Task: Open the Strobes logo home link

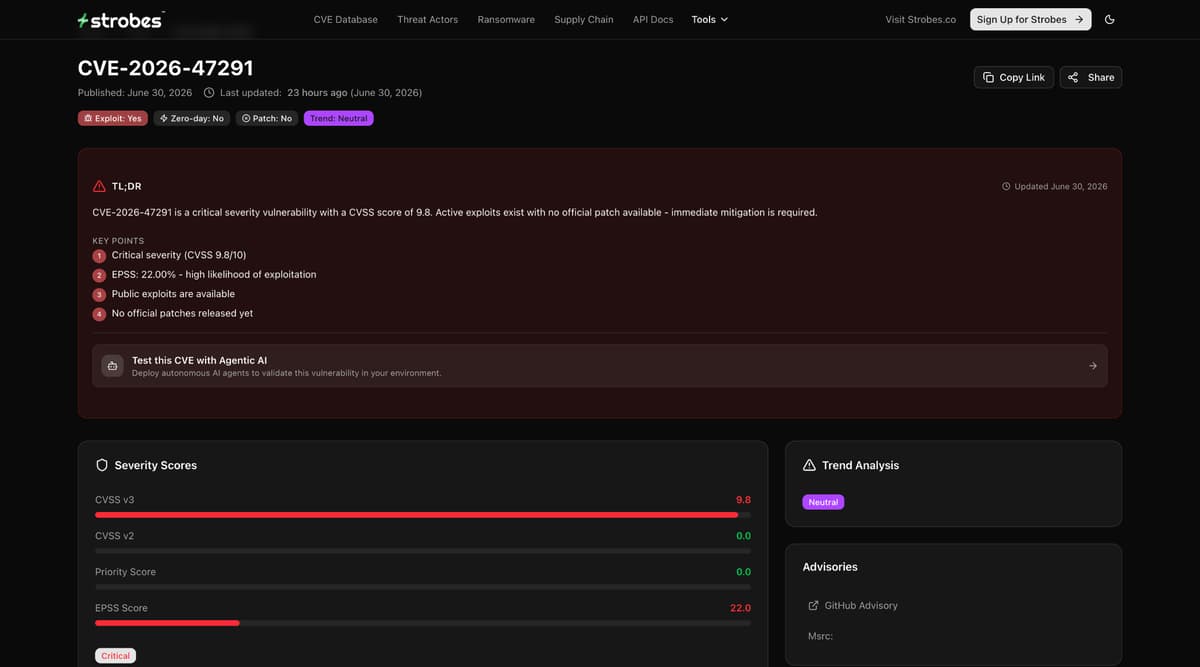Action: point(121,20)
